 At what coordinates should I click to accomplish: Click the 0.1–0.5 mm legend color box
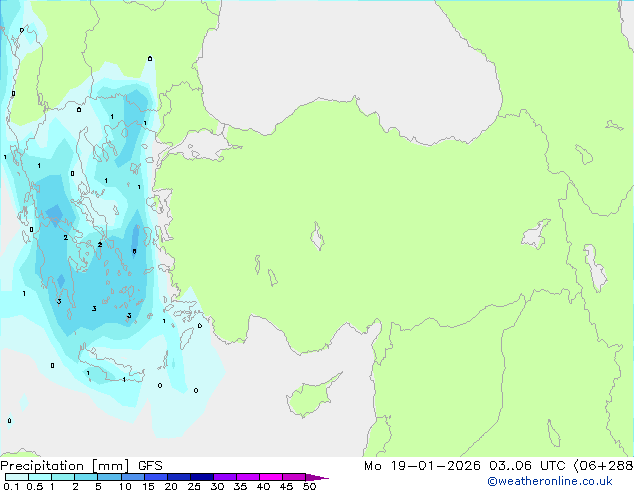click(x=17, y=477)
